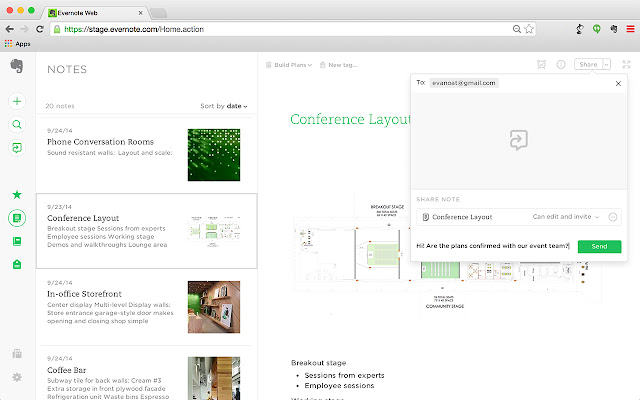Close the share panel with X
The height and width of the screenshot is (400, 640).
coord(618,84)
